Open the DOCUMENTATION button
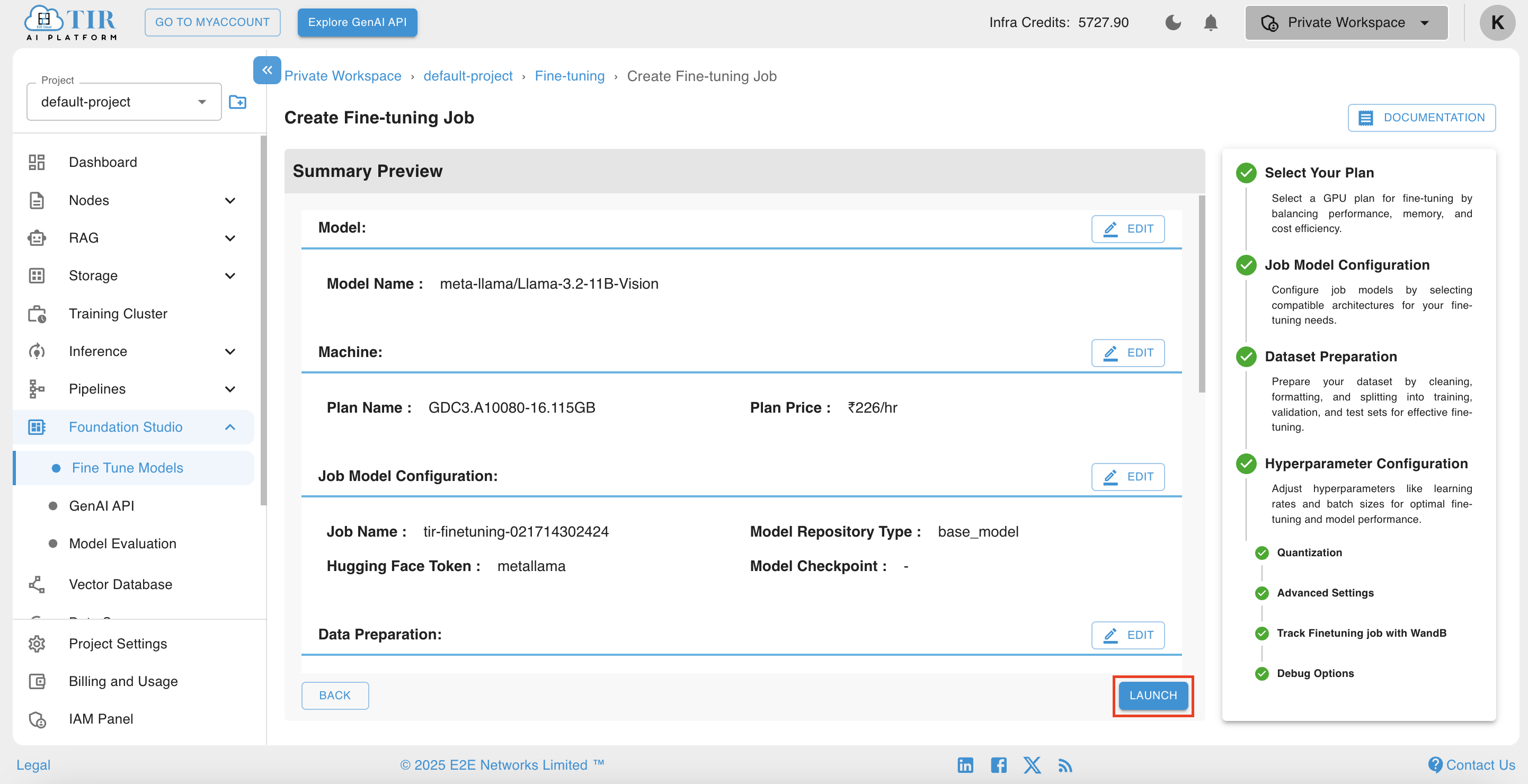Viewport: 1528px width, 784px height. click(x=1421, y=118)
